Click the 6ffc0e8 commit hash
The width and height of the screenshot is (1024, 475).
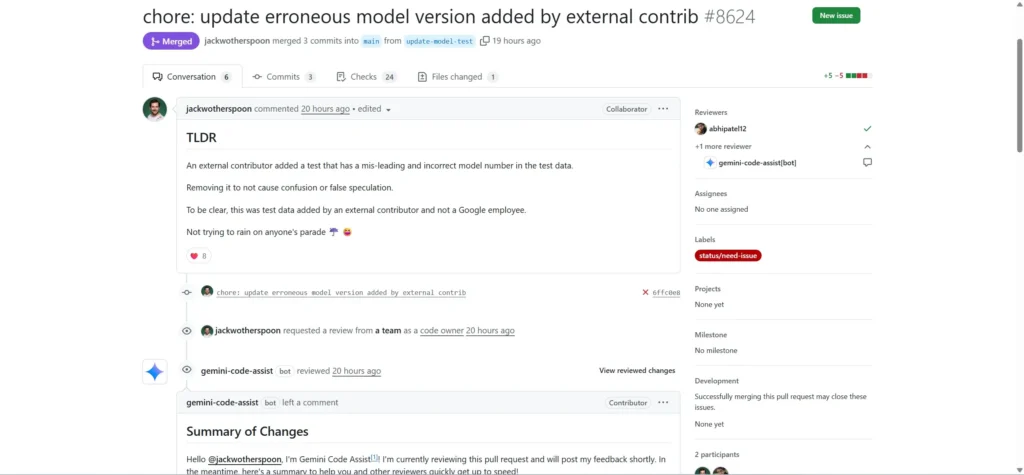point(666,292)
